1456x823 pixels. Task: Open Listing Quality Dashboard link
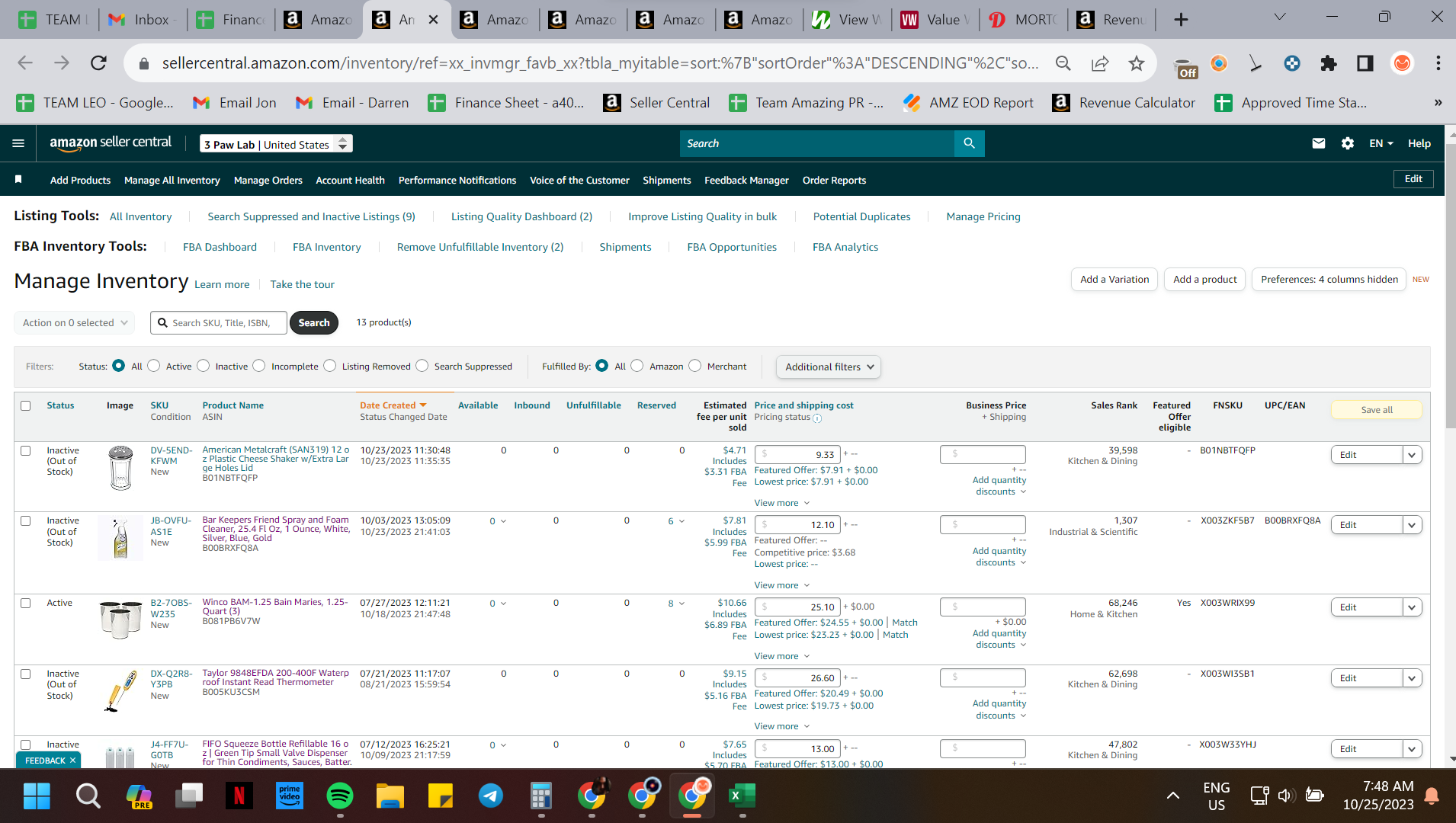521,216
